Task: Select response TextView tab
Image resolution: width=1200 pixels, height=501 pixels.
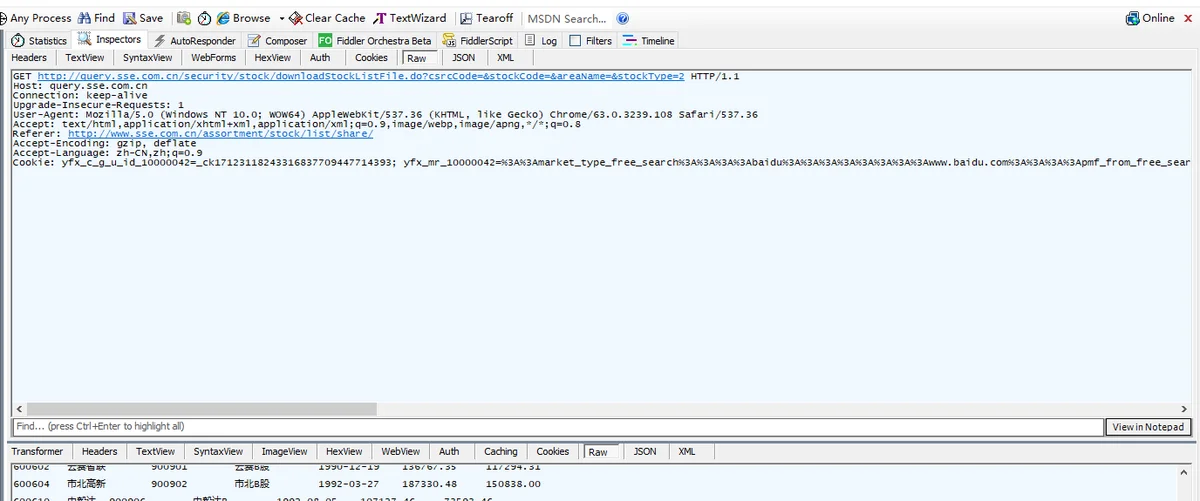Action: point(155,452)
